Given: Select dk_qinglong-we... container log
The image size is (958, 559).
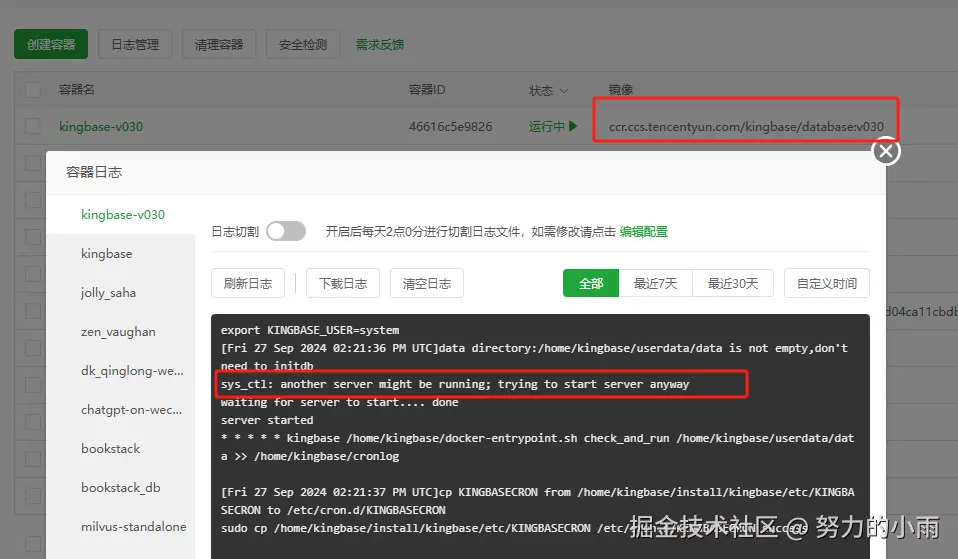Looking at the screenshot, I should coord(121,371).
